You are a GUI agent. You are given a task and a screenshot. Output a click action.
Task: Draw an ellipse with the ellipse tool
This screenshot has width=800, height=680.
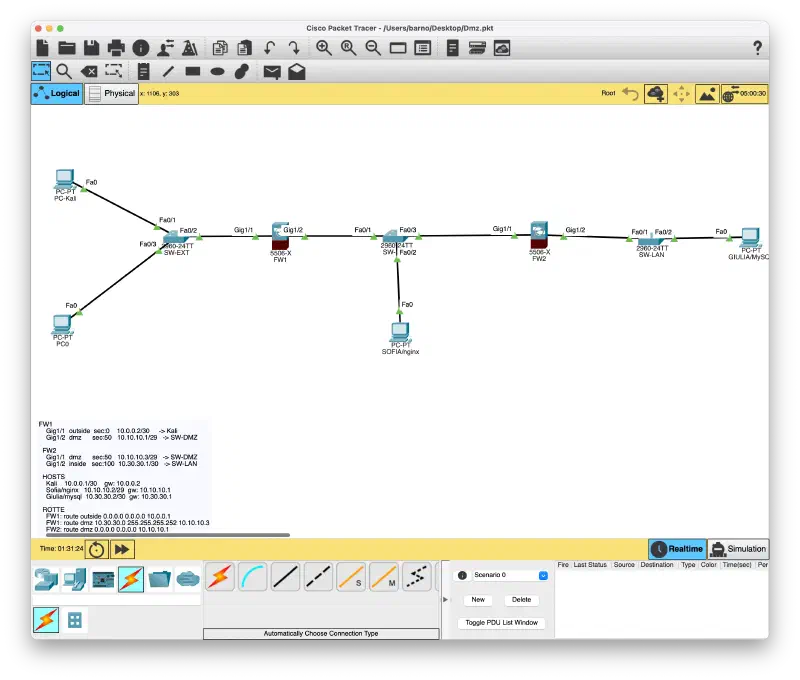coord(218,71)
